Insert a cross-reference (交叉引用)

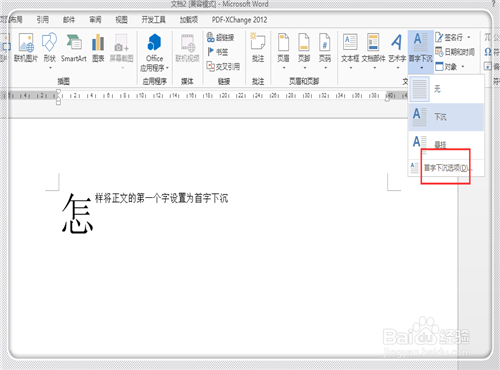223,66
